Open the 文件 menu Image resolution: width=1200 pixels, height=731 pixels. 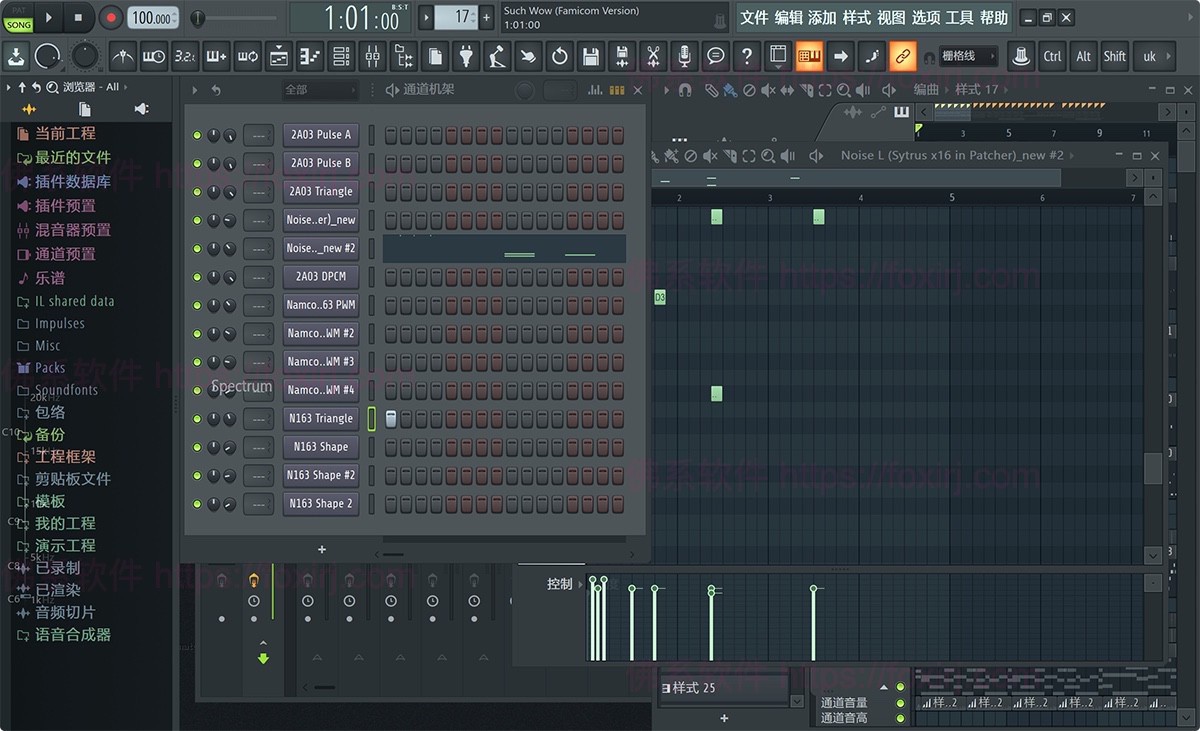754,17
